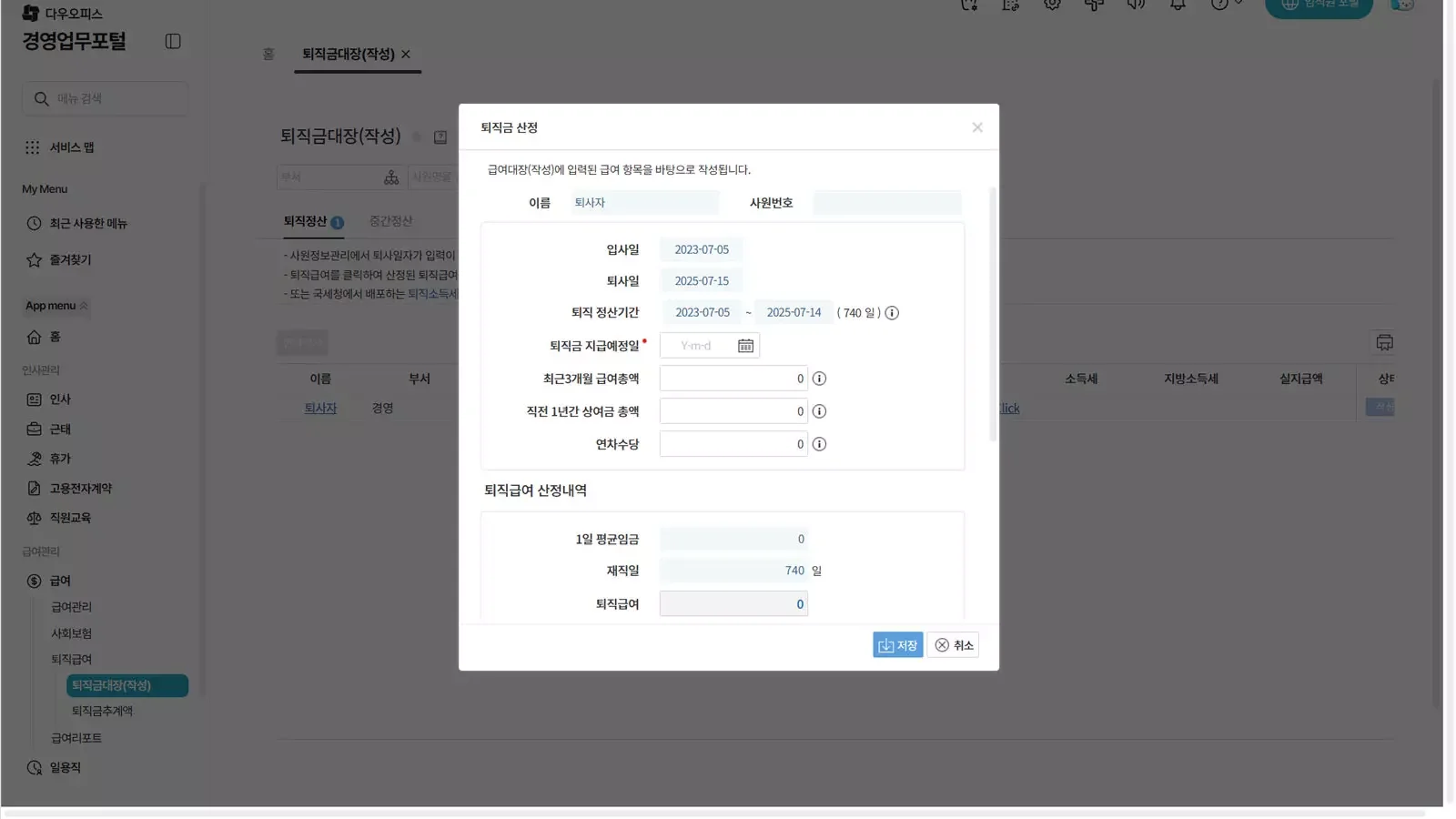The height and width of the screenshot is (819, 1456).
Task: Open calendar picker for 퇴직금 지급예정일
Action: point(745,346)
